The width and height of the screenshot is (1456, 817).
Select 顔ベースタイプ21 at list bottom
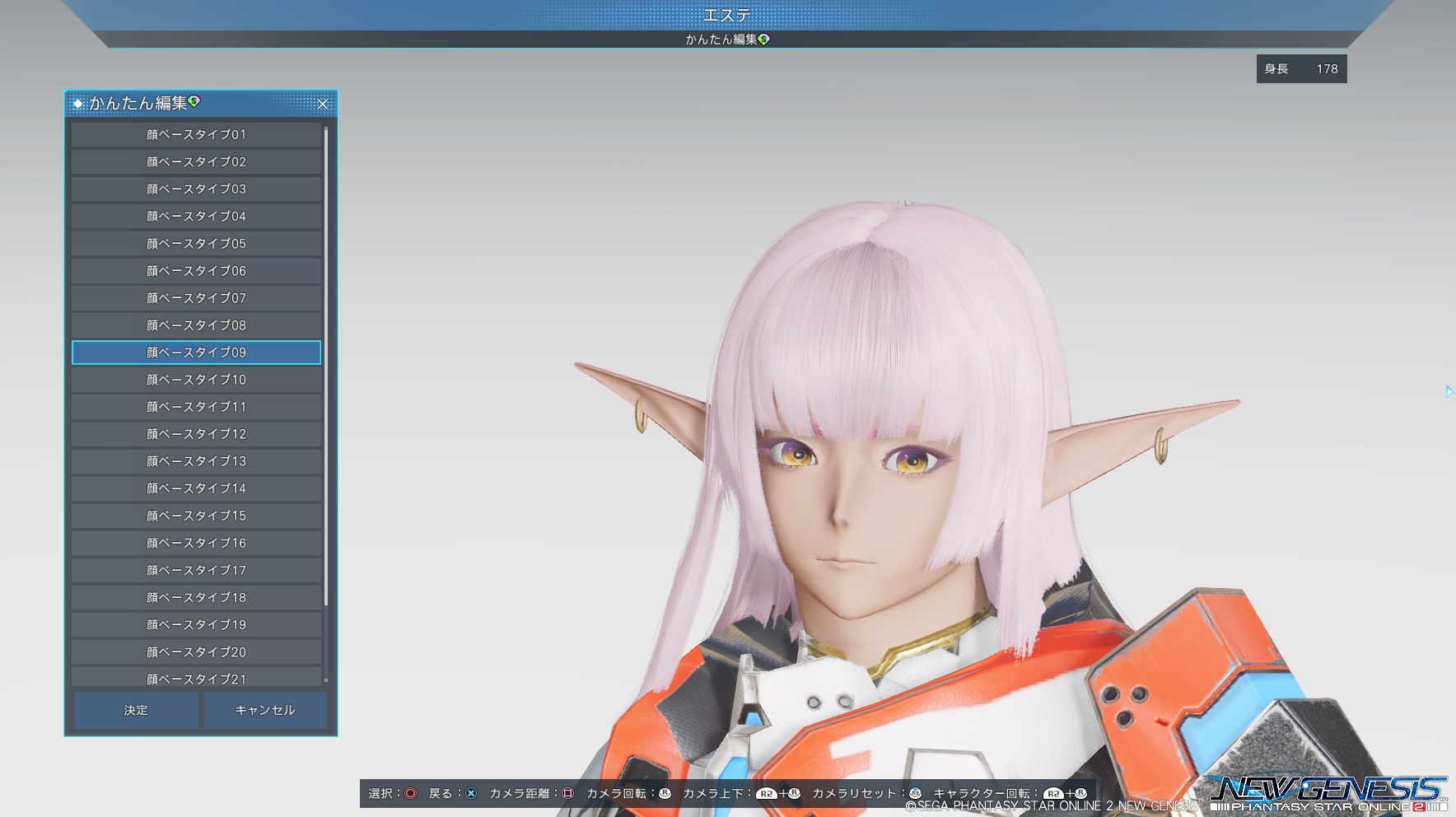(x=196, y=678)
